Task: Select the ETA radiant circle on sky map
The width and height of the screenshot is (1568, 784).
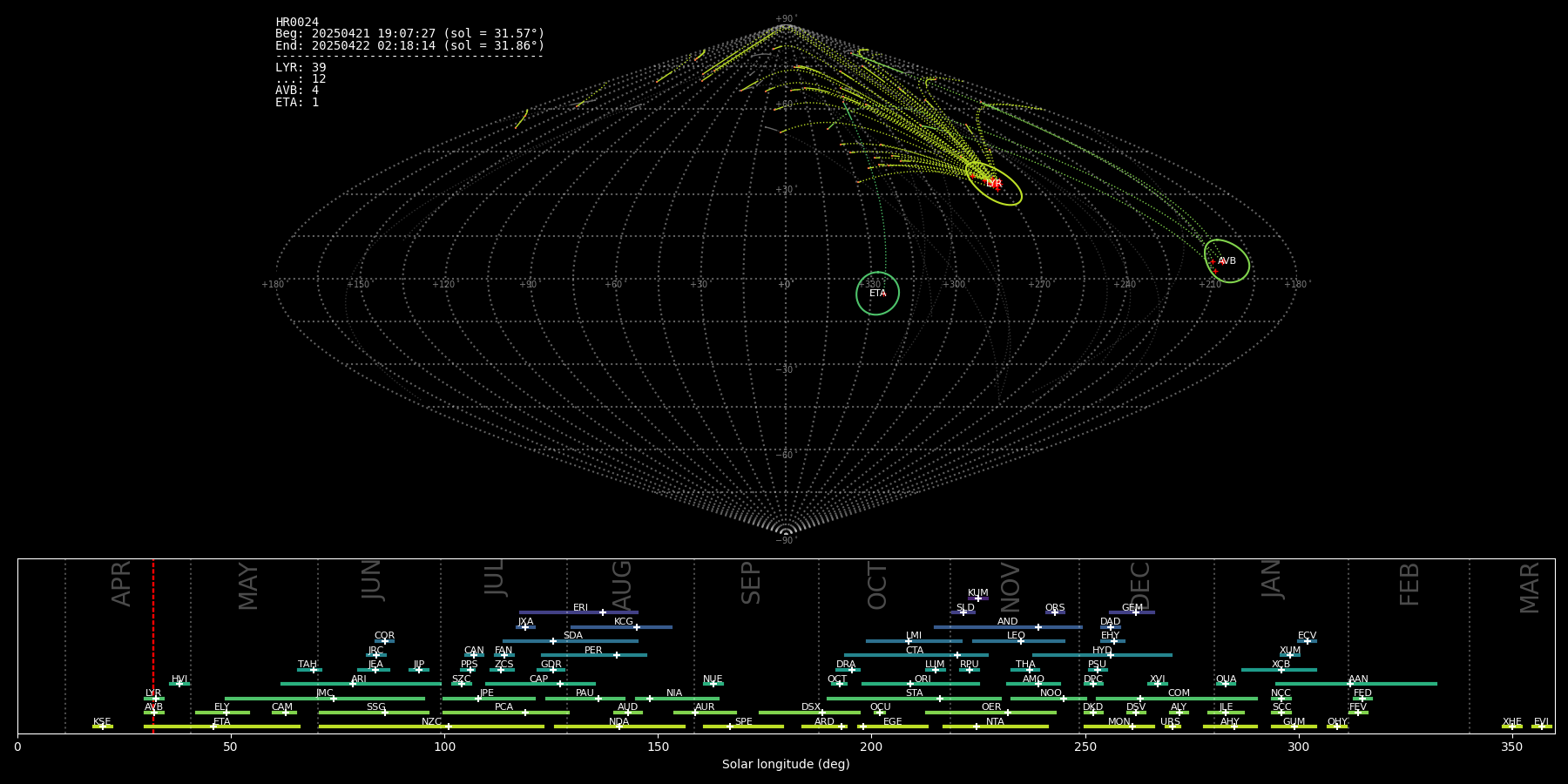Action: [x=877, y=294]
